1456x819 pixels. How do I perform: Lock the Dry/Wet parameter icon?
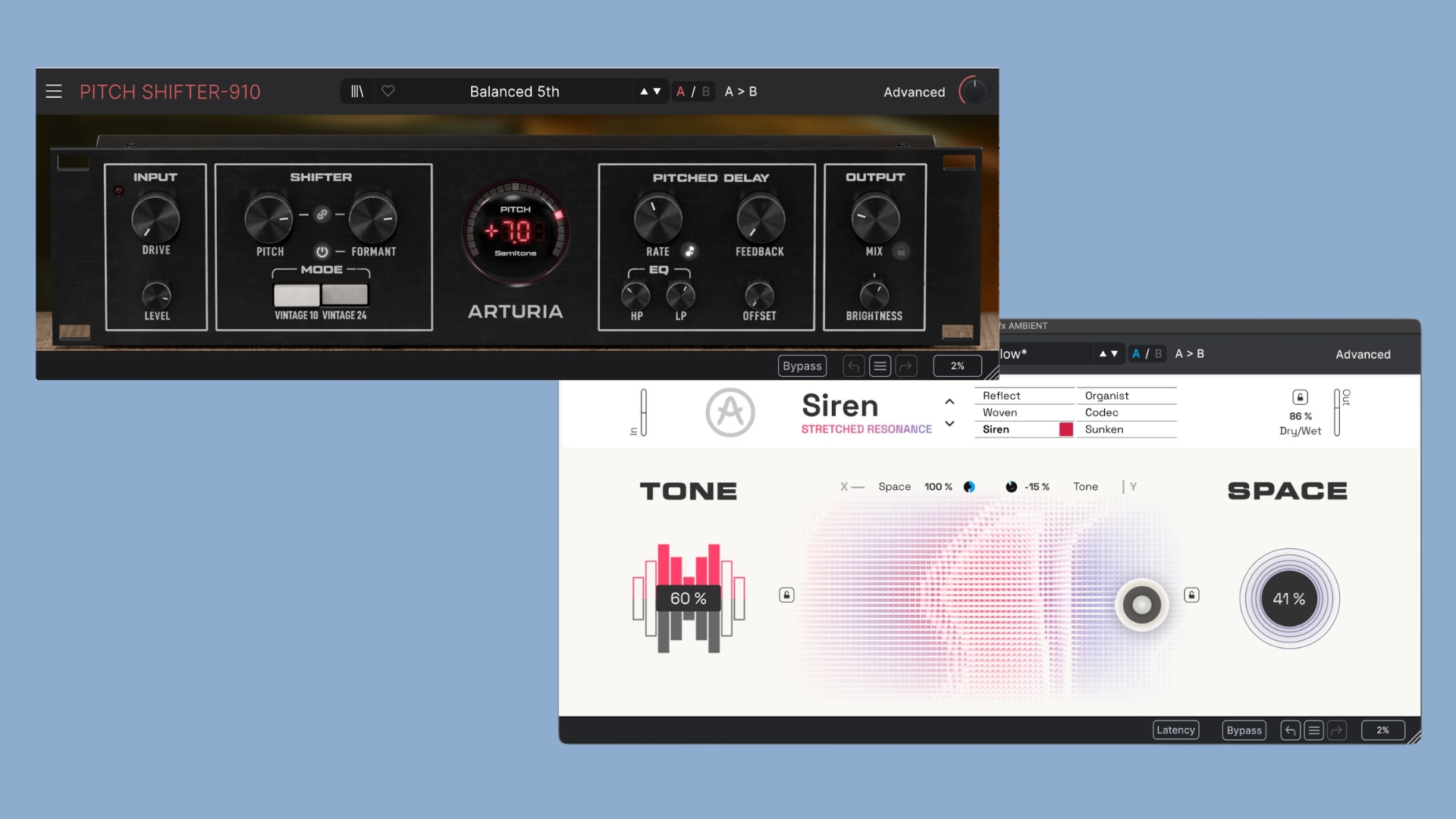(x=1300, y=397)
